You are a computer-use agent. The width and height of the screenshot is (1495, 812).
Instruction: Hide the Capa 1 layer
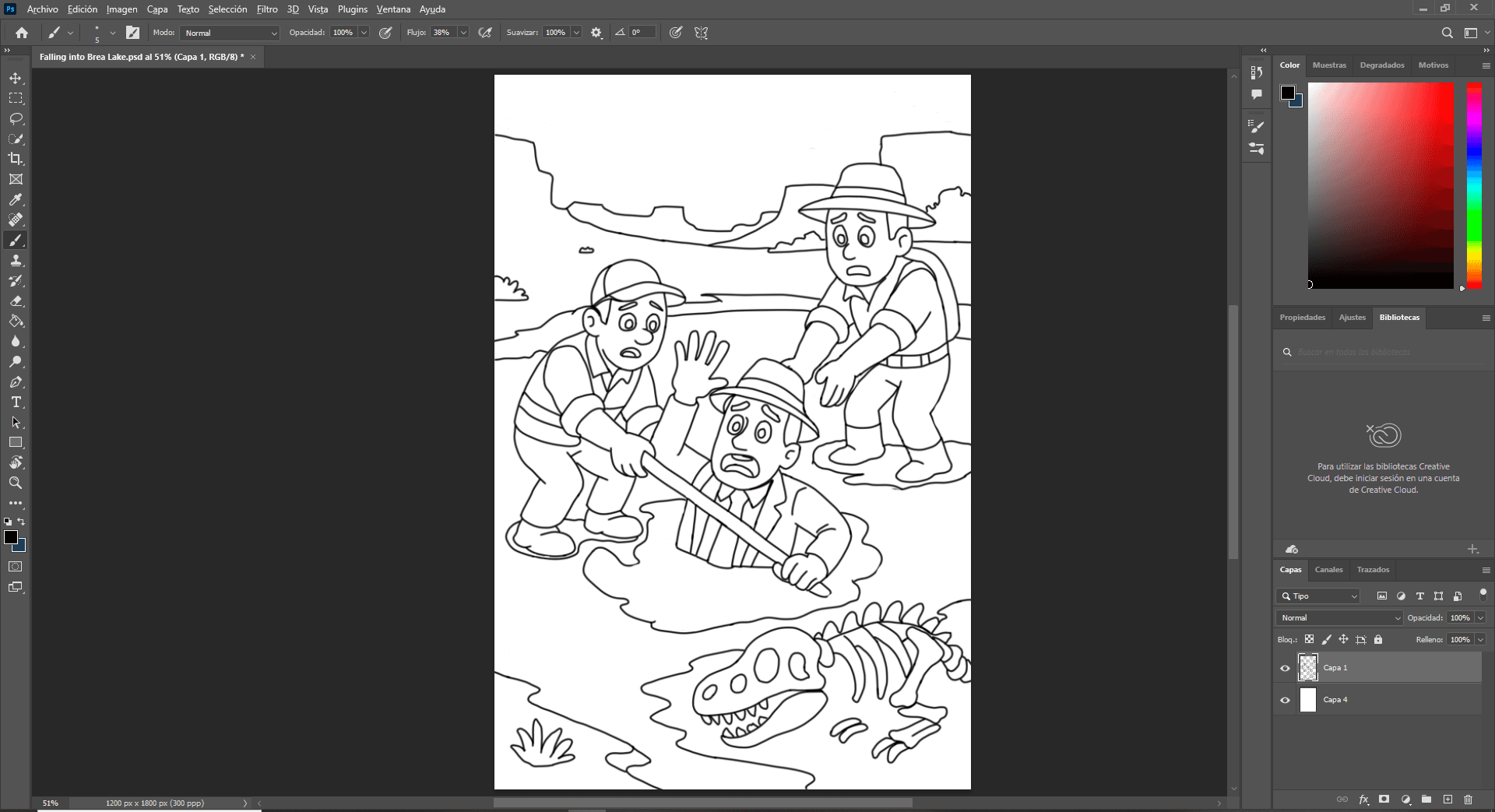(x=1285, y=668)
